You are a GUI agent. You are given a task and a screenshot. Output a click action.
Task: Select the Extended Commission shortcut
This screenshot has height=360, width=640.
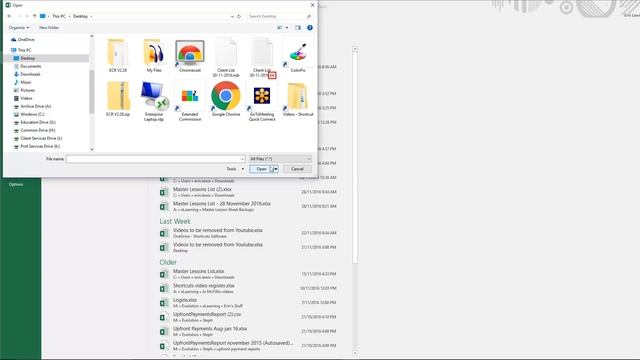pos(190,101)
